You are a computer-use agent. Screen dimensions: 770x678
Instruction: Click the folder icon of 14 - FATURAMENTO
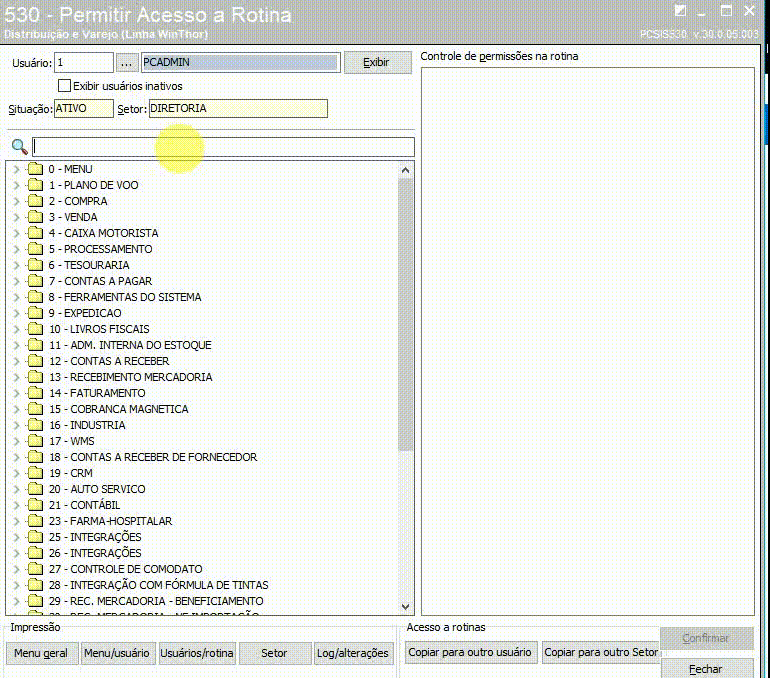[35, 393]
